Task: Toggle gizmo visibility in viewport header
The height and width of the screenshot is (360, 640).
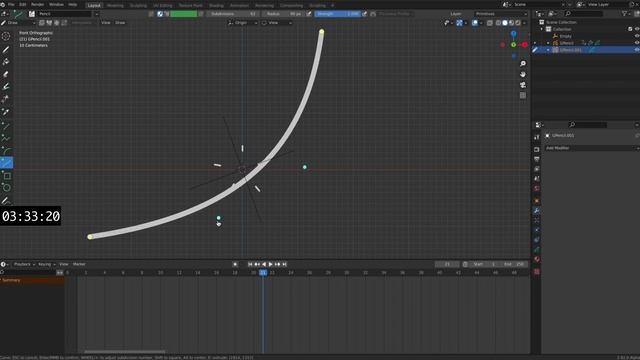Action: [x=460, y=23]
